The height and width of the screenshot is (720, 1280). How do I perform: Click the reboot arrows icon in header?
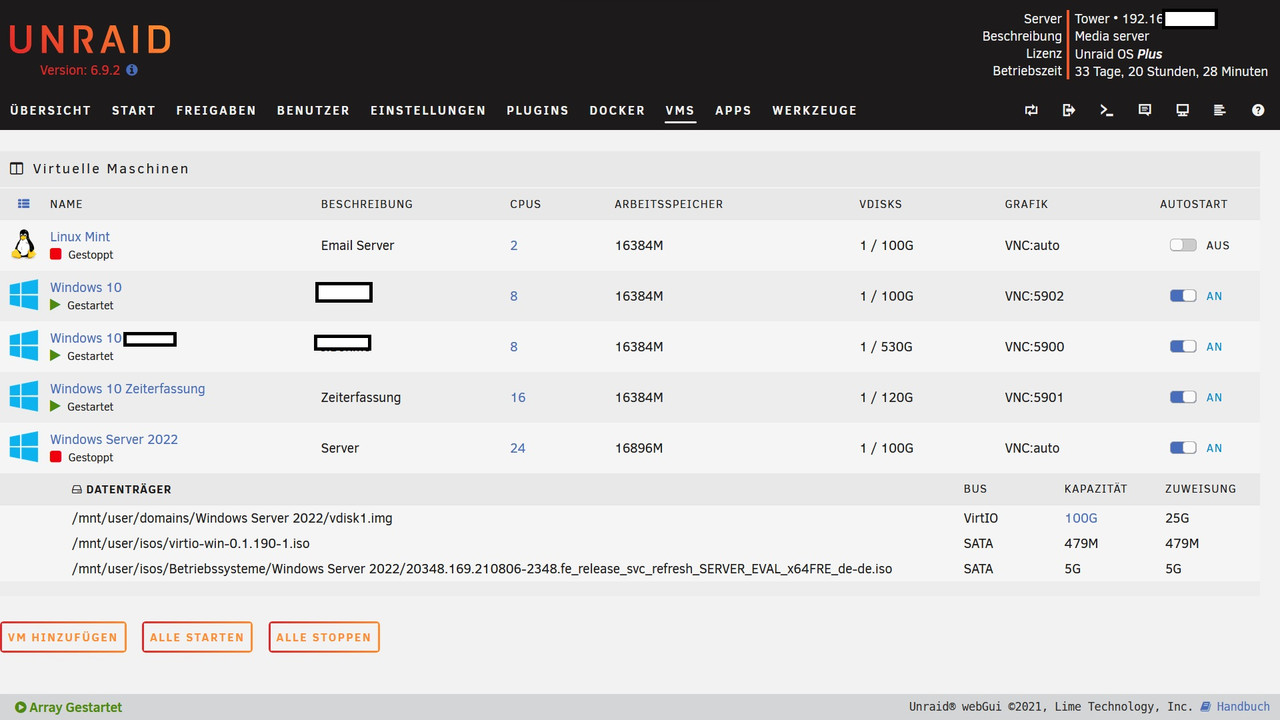coord(1031,110)
